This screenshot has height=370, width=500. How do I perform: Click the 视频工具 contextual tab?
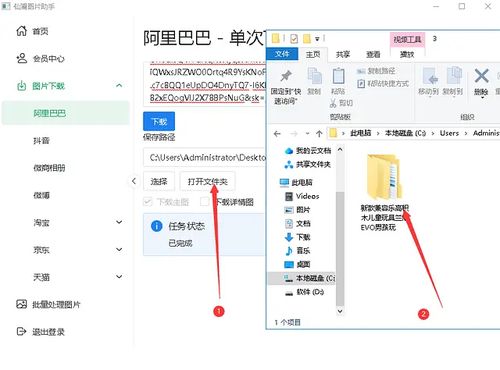point(407,40)
